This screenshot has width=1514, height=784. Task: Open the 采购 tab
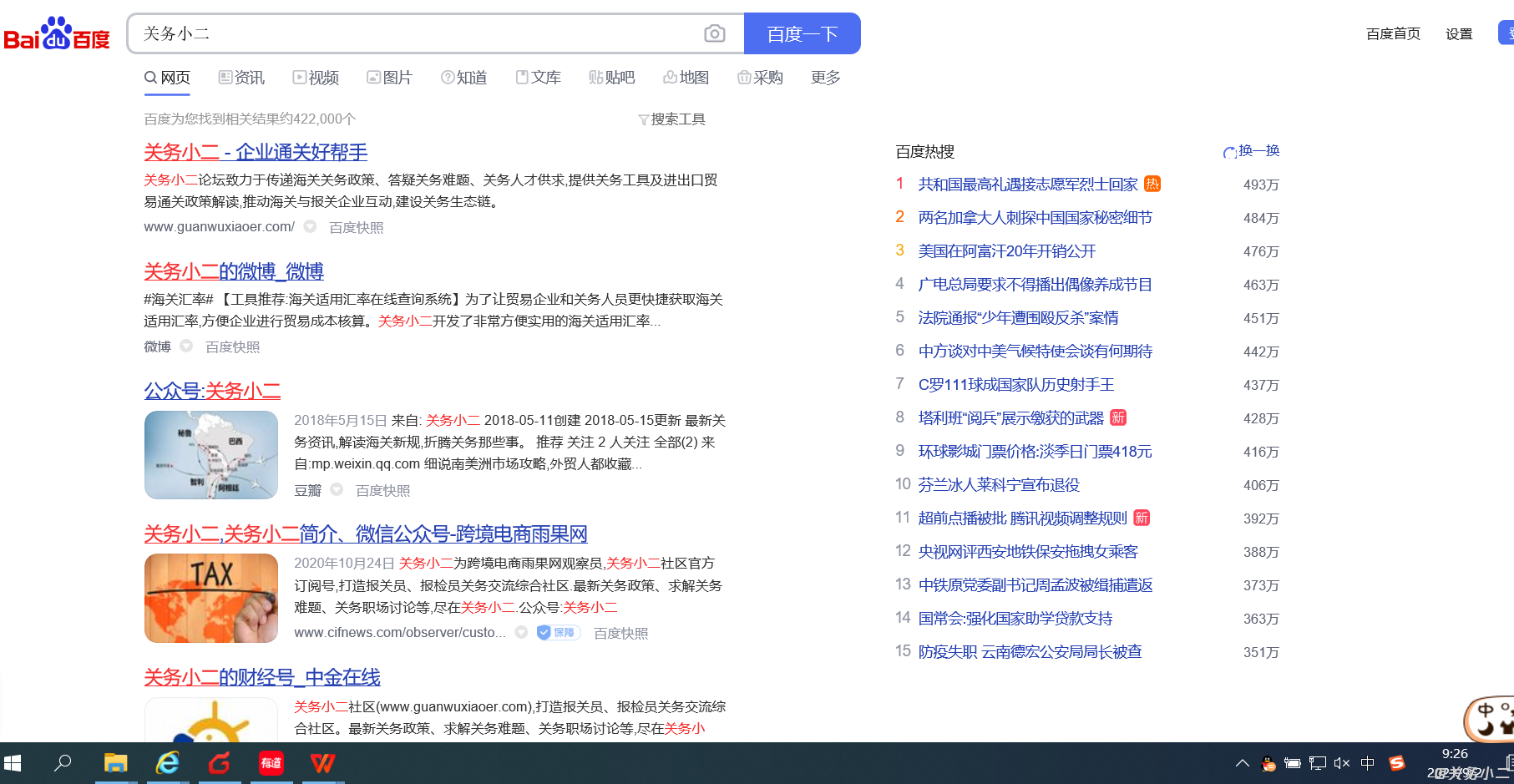click(761, 78)
